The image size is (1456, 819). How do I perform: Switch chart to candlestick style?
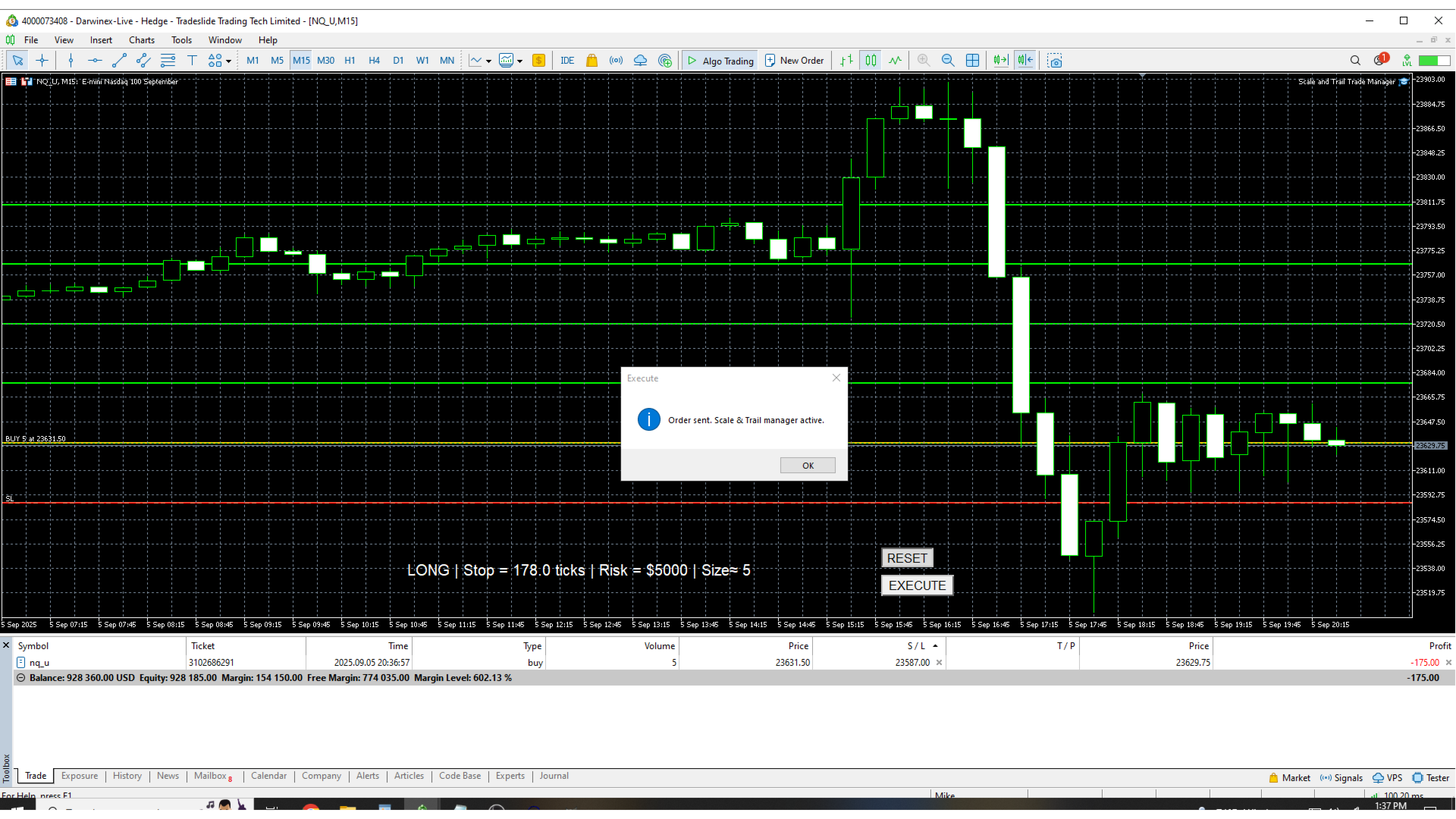[x=871, y=61]
